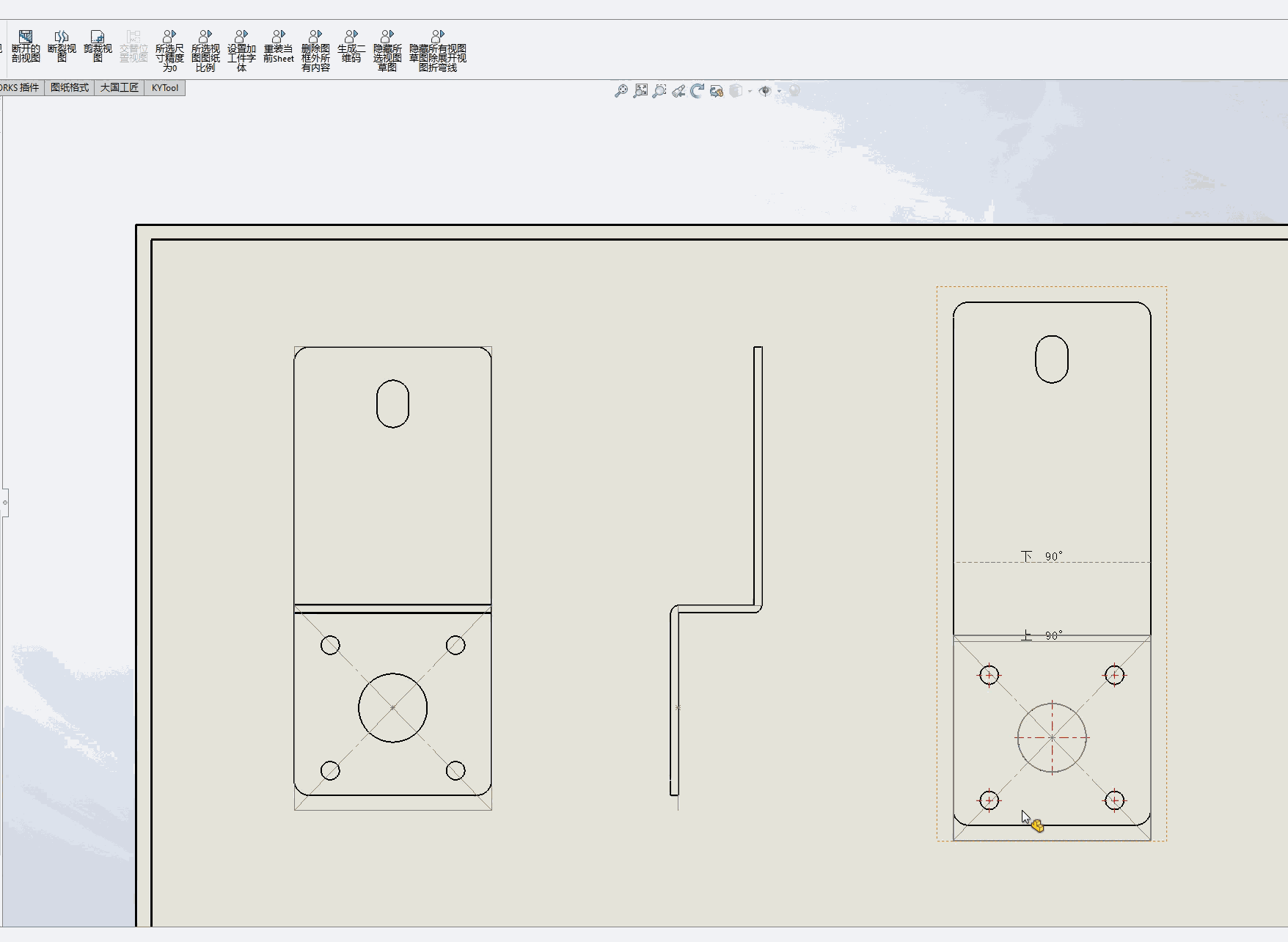Viewport: 1288px width, 942px height.
Task: Click 隐藏所选视图草图 macro button
Action: coord(387,51)
